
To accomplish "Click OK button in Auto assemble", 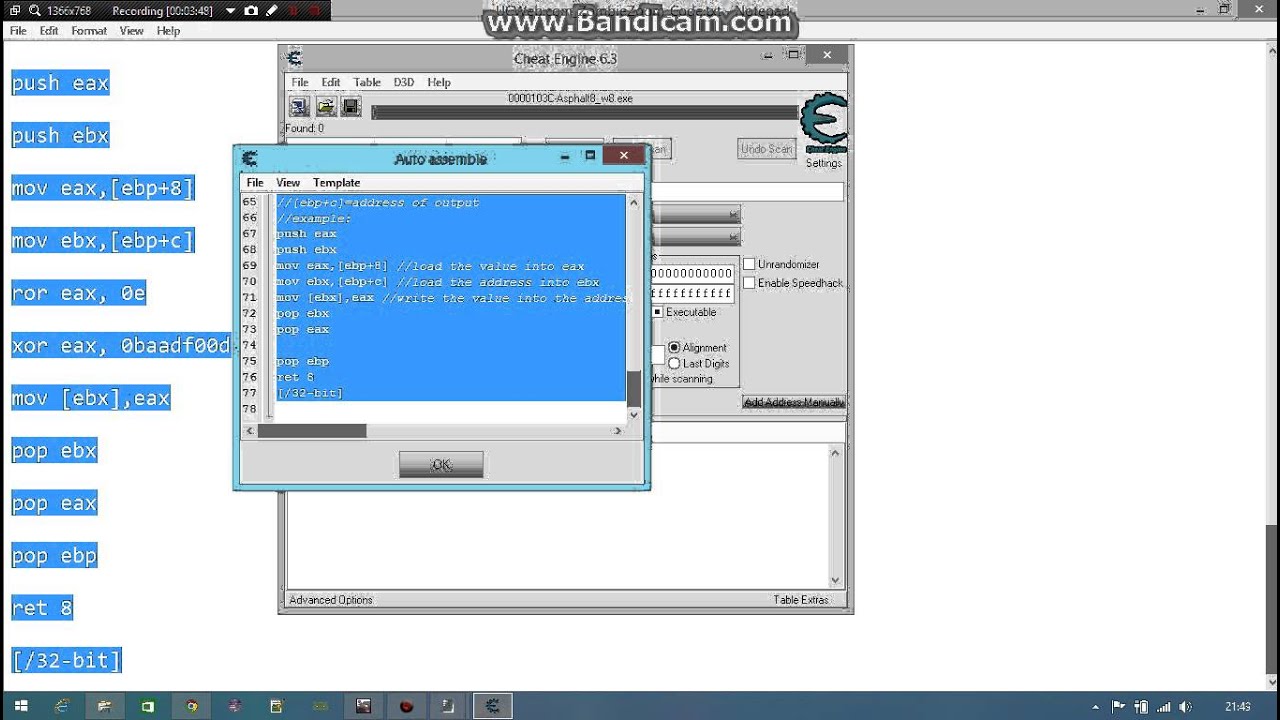I will [441, 464].
